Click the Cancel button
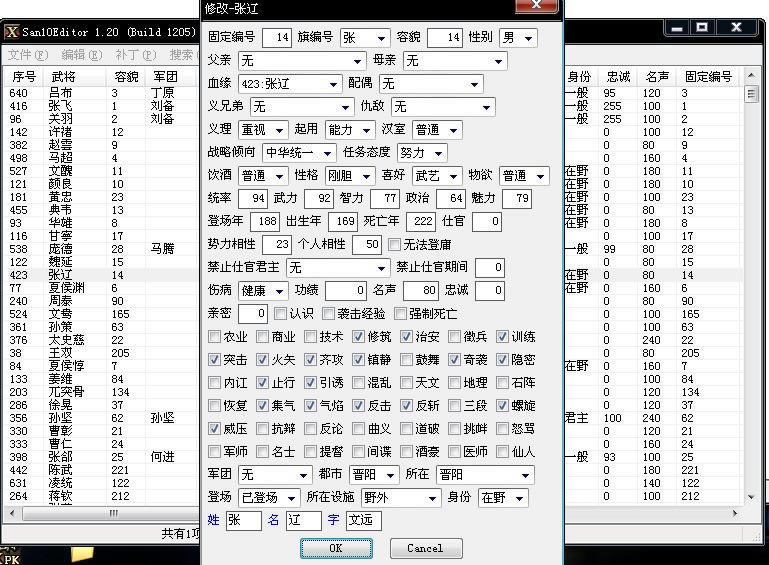 pos(425,548)
